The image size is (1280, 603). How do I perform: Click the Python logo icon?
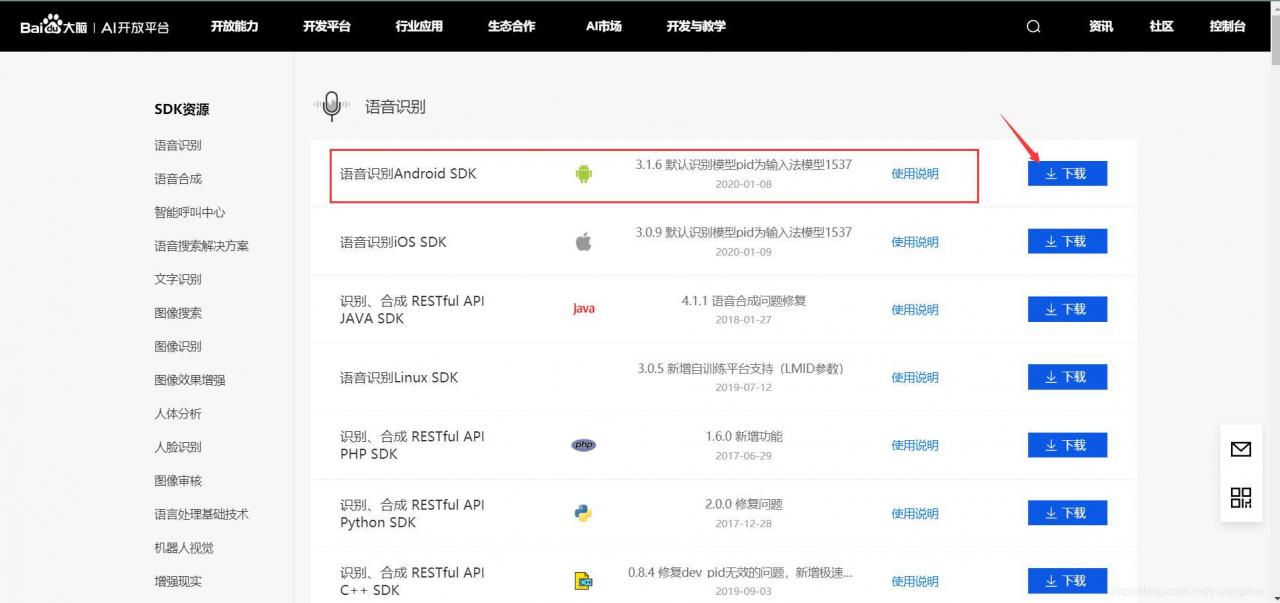(x=584, y=513)
